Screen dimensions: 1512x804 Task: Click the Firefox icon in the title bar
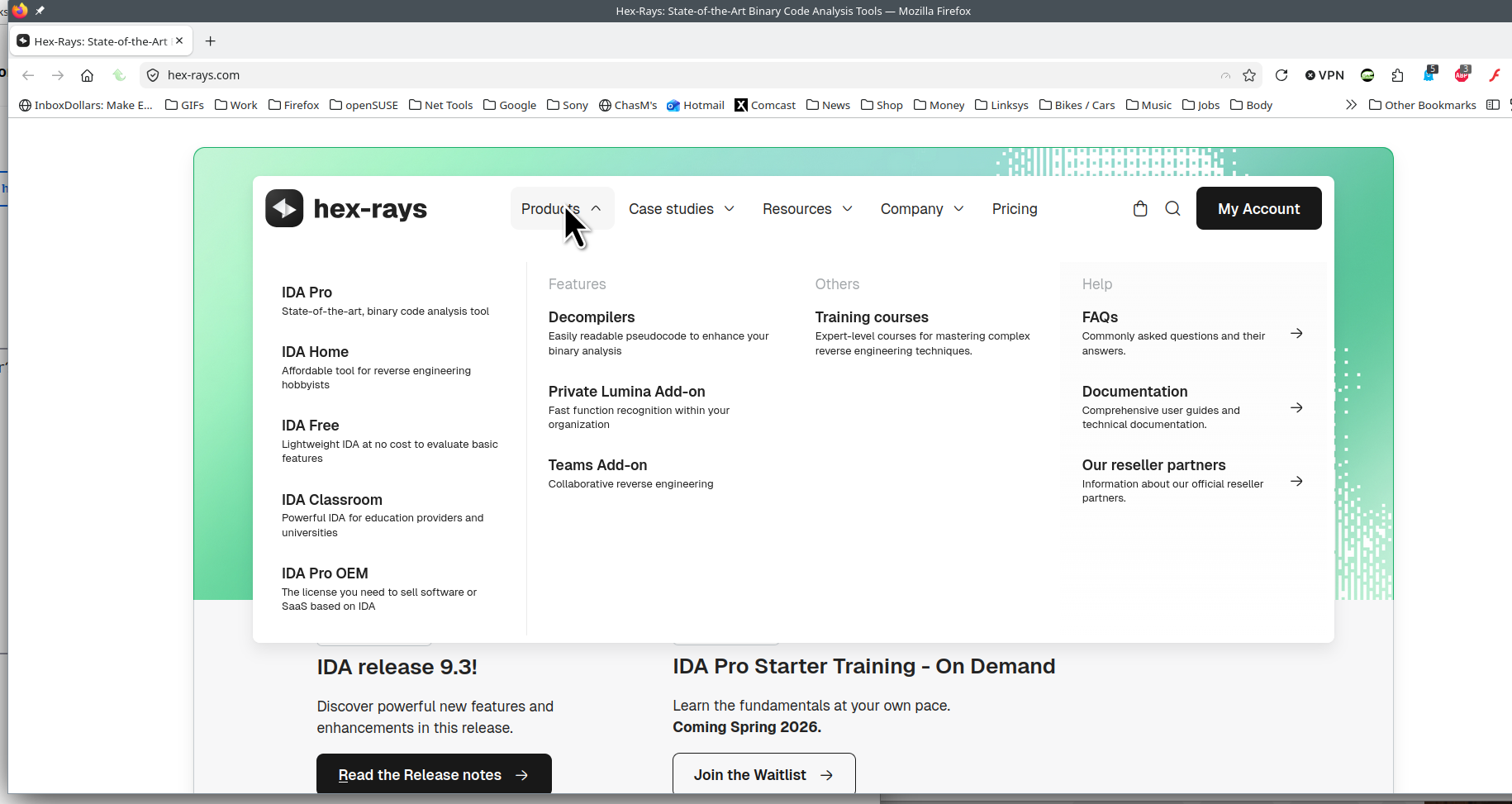(20, 11)
